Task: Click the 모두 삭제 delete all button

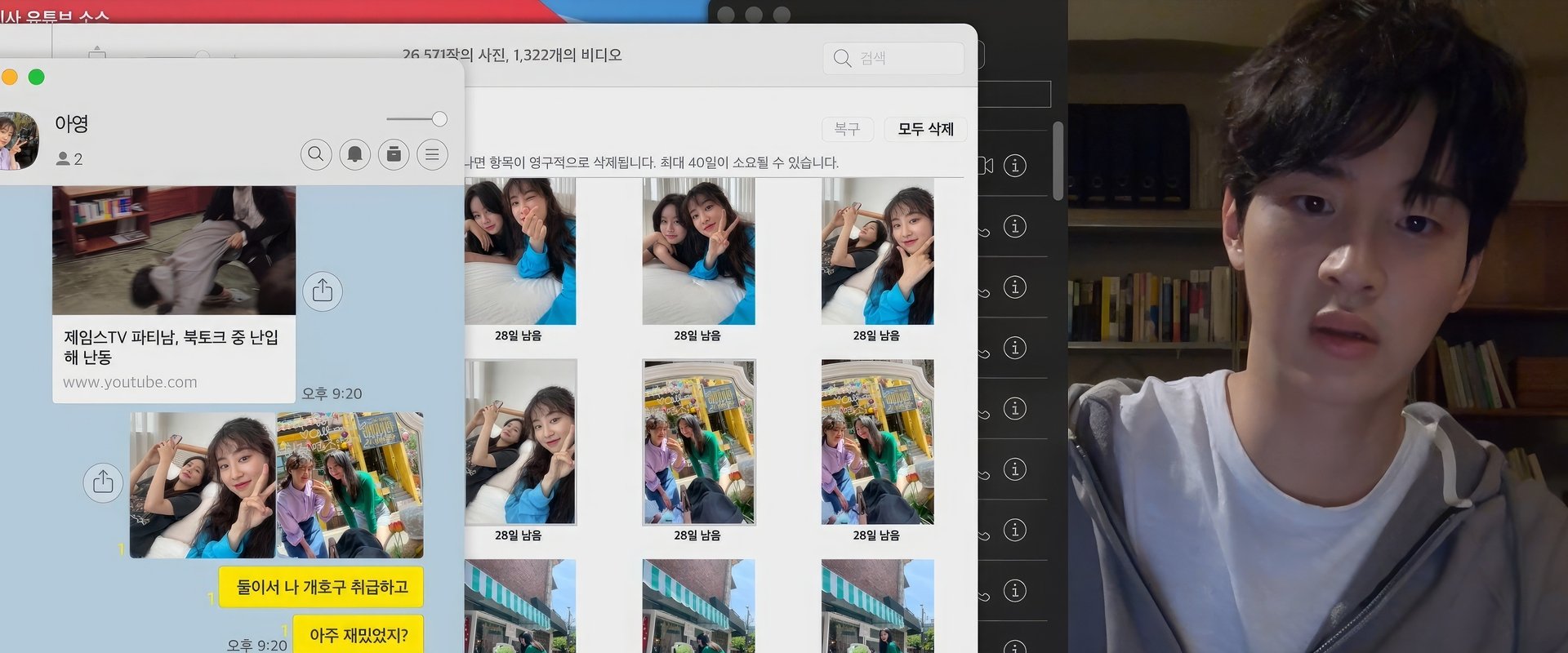Action: (925, 129)
